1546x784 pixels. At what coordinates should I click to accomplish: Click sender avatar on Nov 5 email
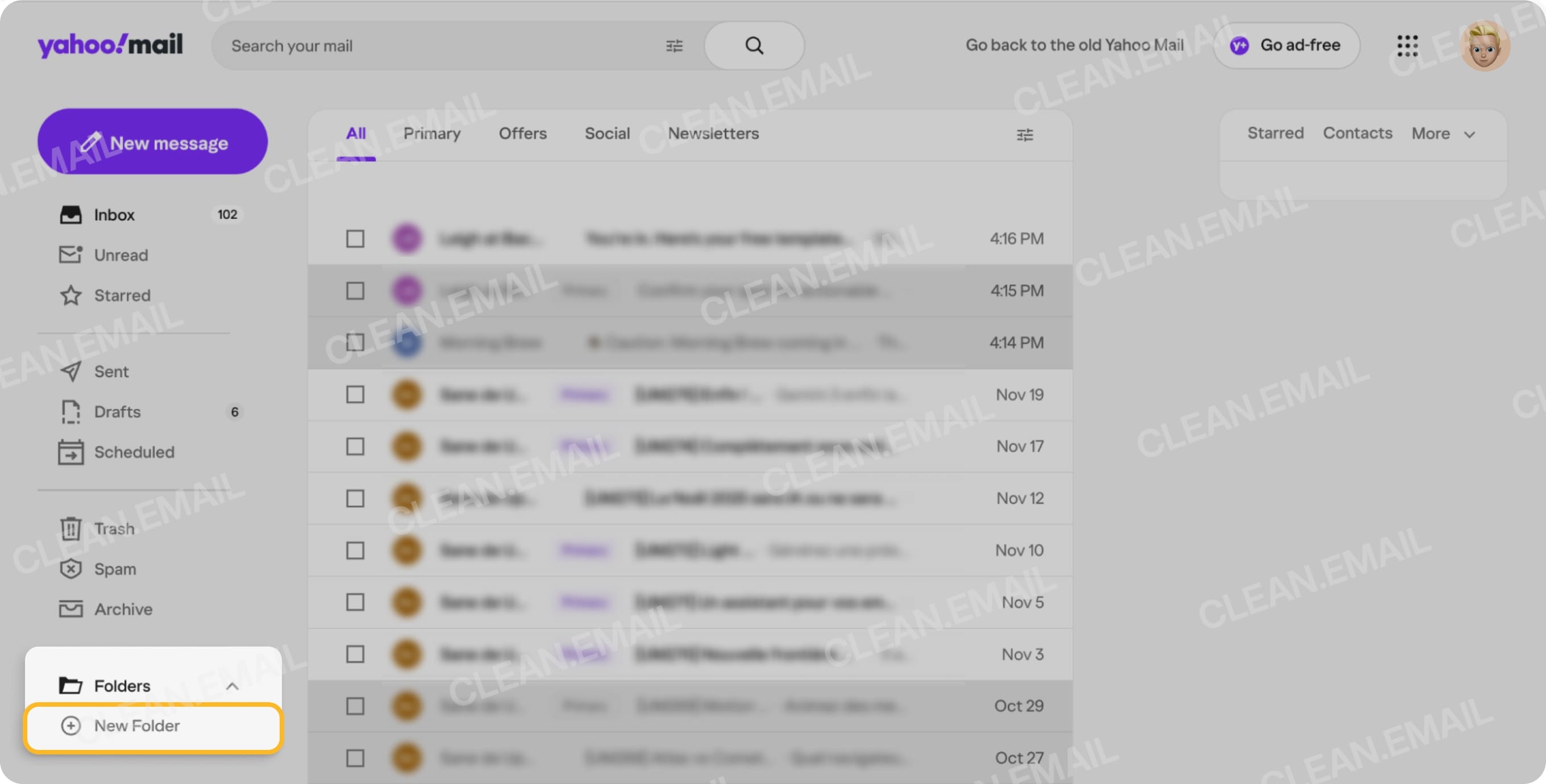click(x=407, y=602)
